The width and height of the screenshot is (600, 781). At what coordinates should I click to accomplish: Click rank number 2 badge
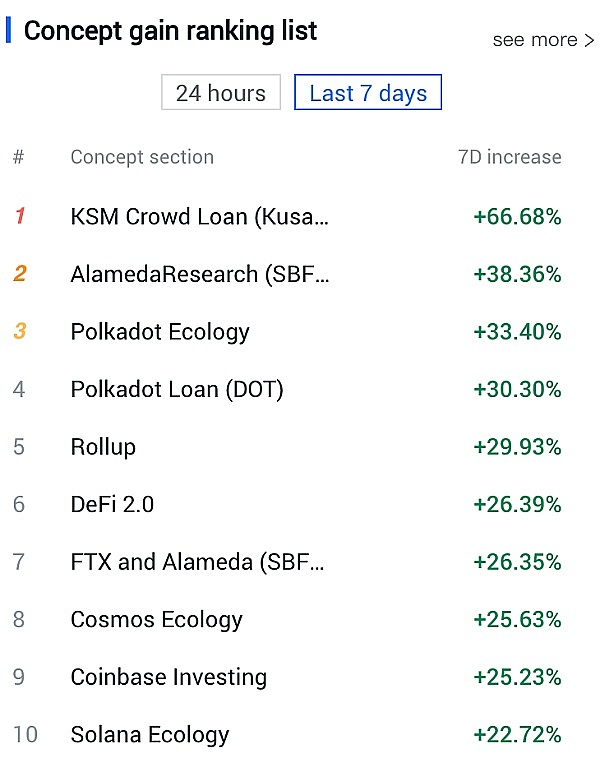tap(19, 274)
